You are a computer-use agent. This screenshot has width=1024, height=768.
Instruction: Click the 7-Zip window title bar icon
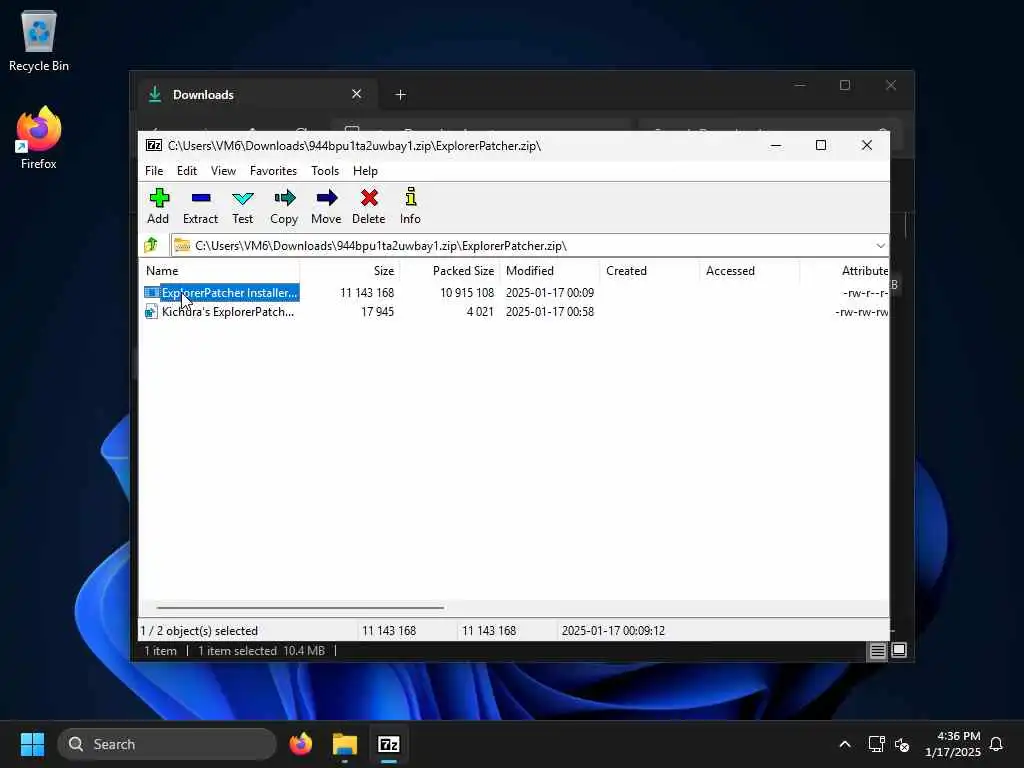coord(154,146)
